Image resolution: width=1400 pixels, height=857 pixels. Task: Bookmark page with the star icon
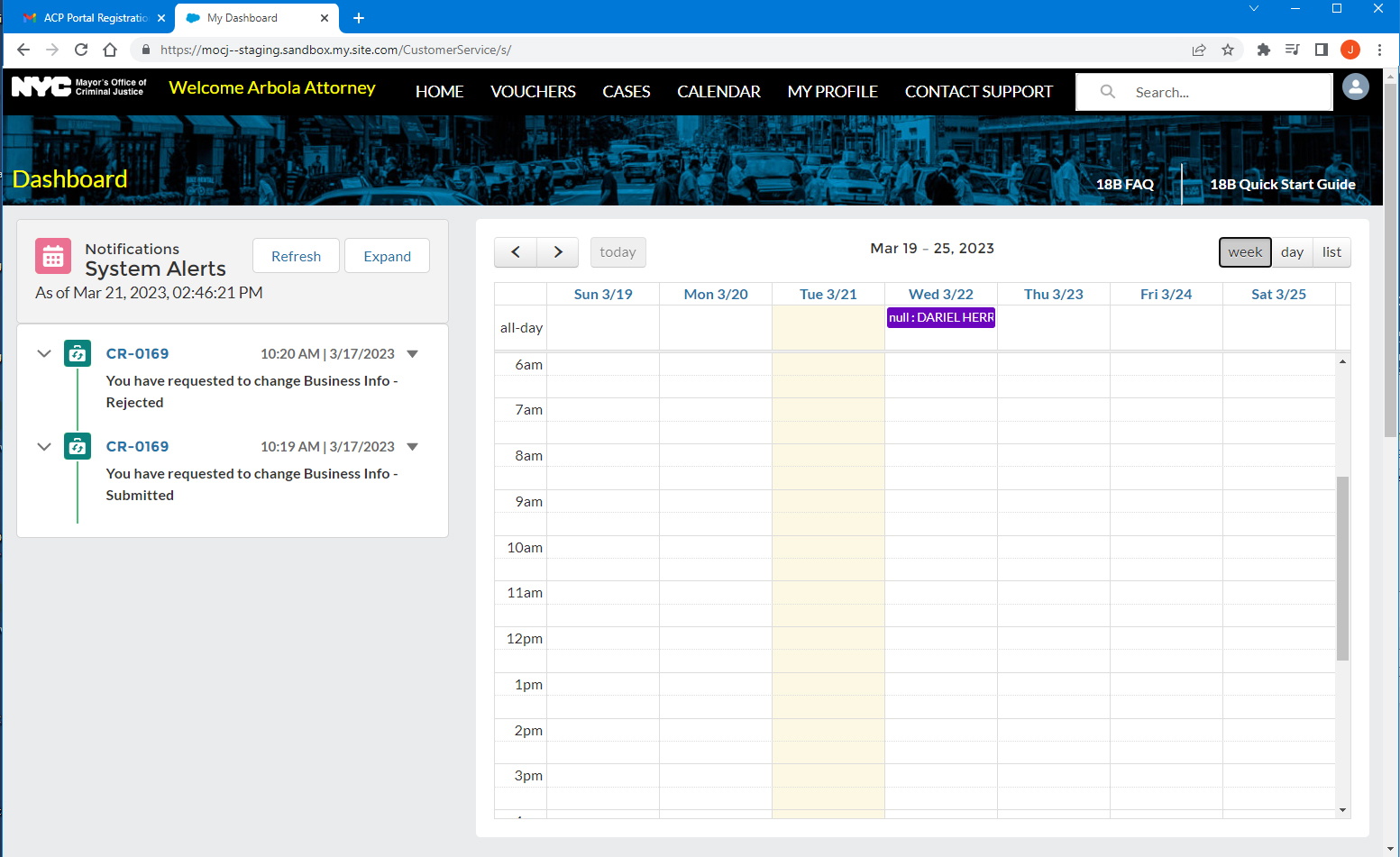(1228, 50)
